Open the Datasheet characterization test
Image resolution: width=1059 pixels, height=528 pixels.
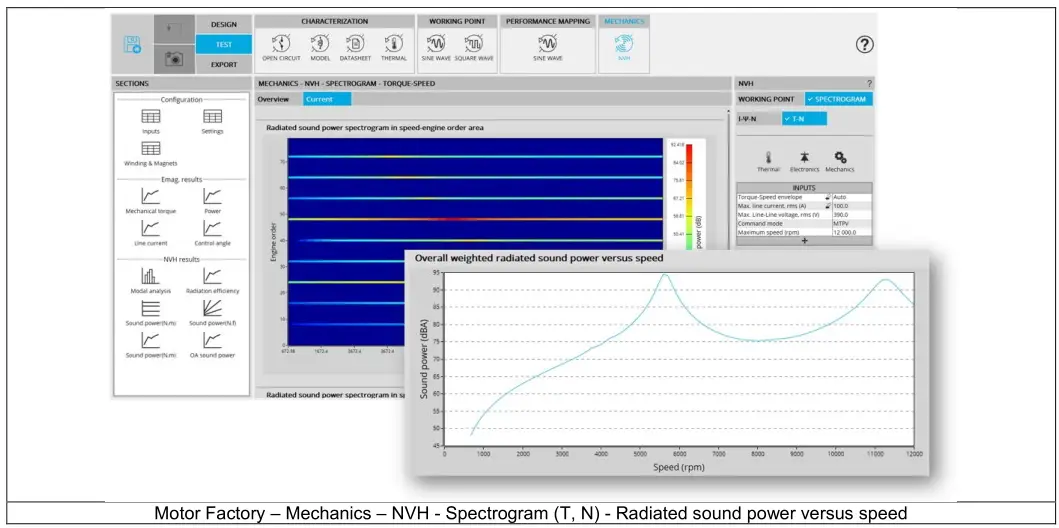(355, 48)
